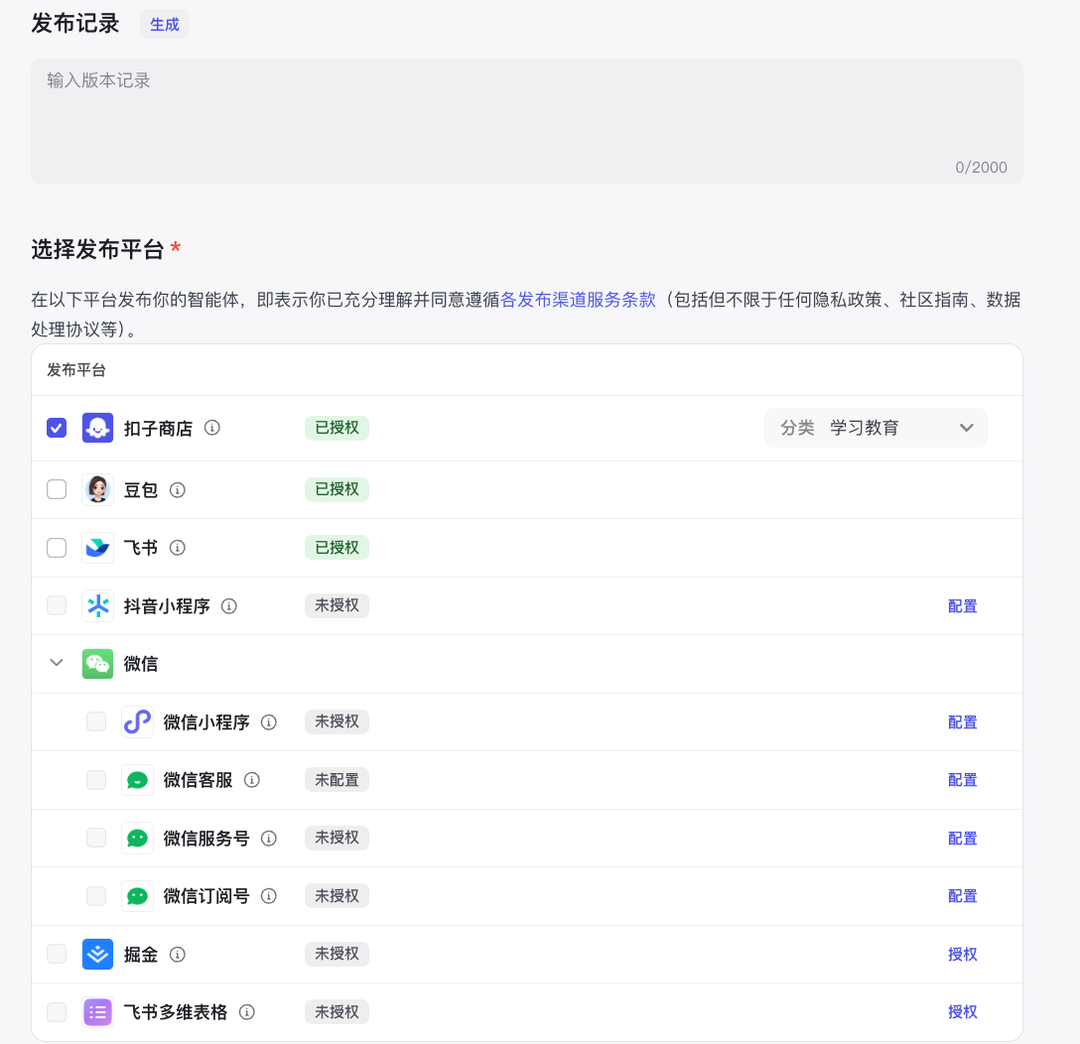Image resolution: width=1080 pixels, height=1044 pixels.
Task: Show info for 微信服务号
Action: (269, 838)
